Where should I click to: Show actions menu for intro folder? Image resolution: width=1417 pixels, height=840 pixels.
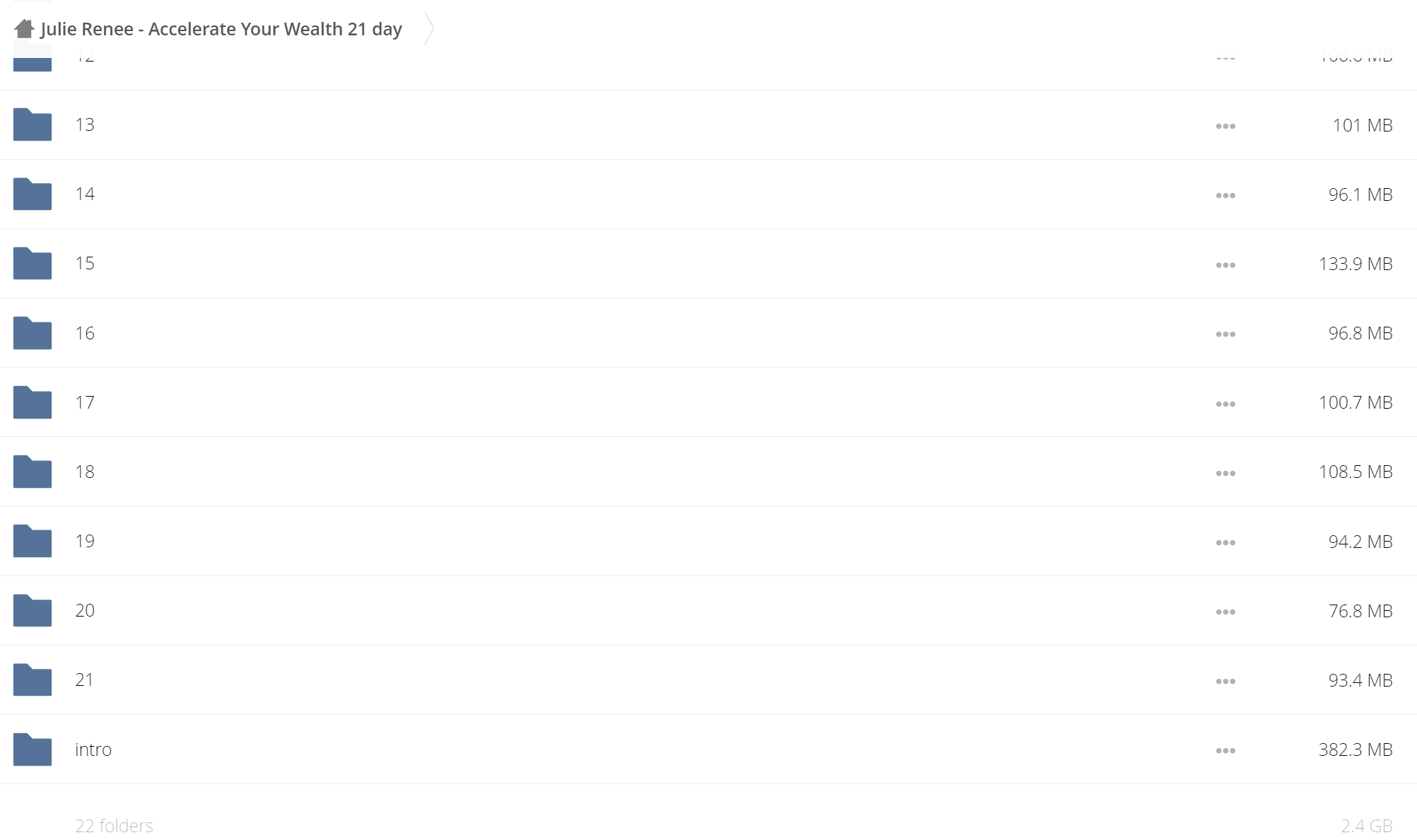coord(1225,751)
